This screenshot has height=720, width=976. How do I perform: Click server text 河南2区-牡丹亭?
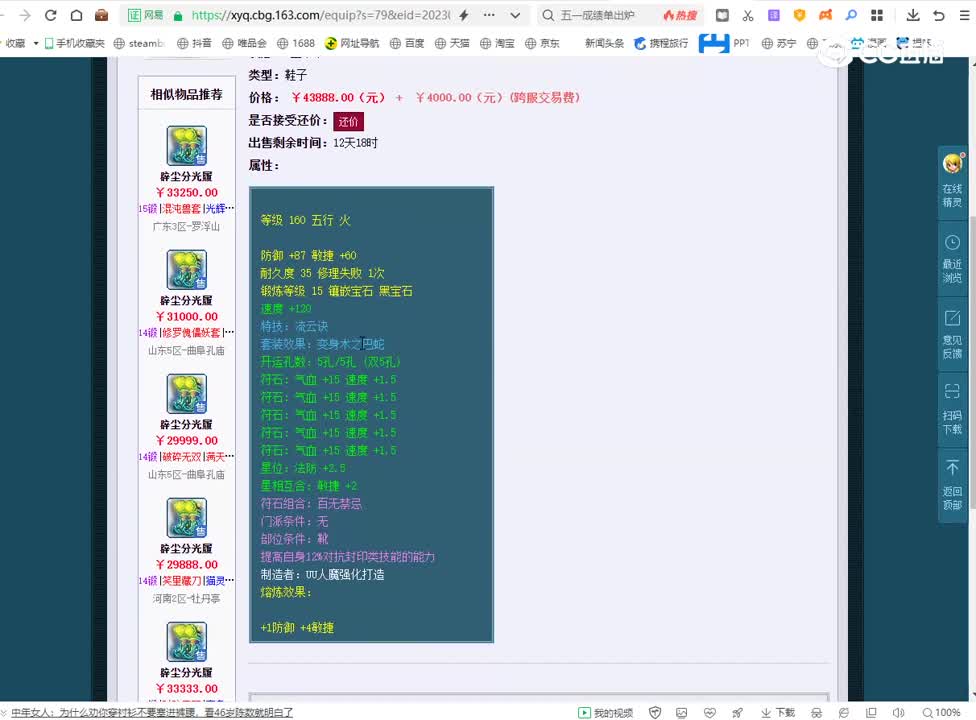[186, 599]
